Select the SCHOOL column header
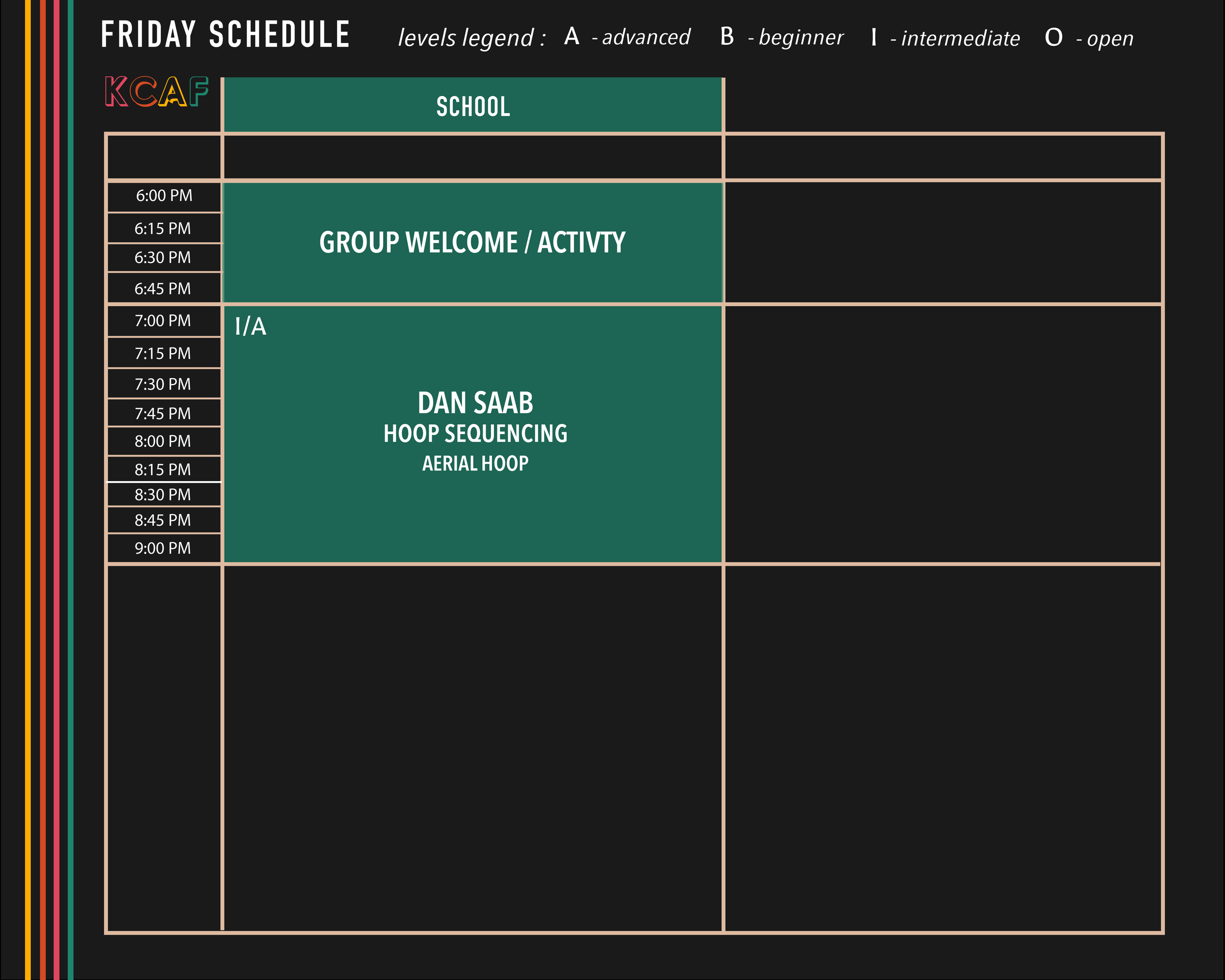 click(473, 106)
